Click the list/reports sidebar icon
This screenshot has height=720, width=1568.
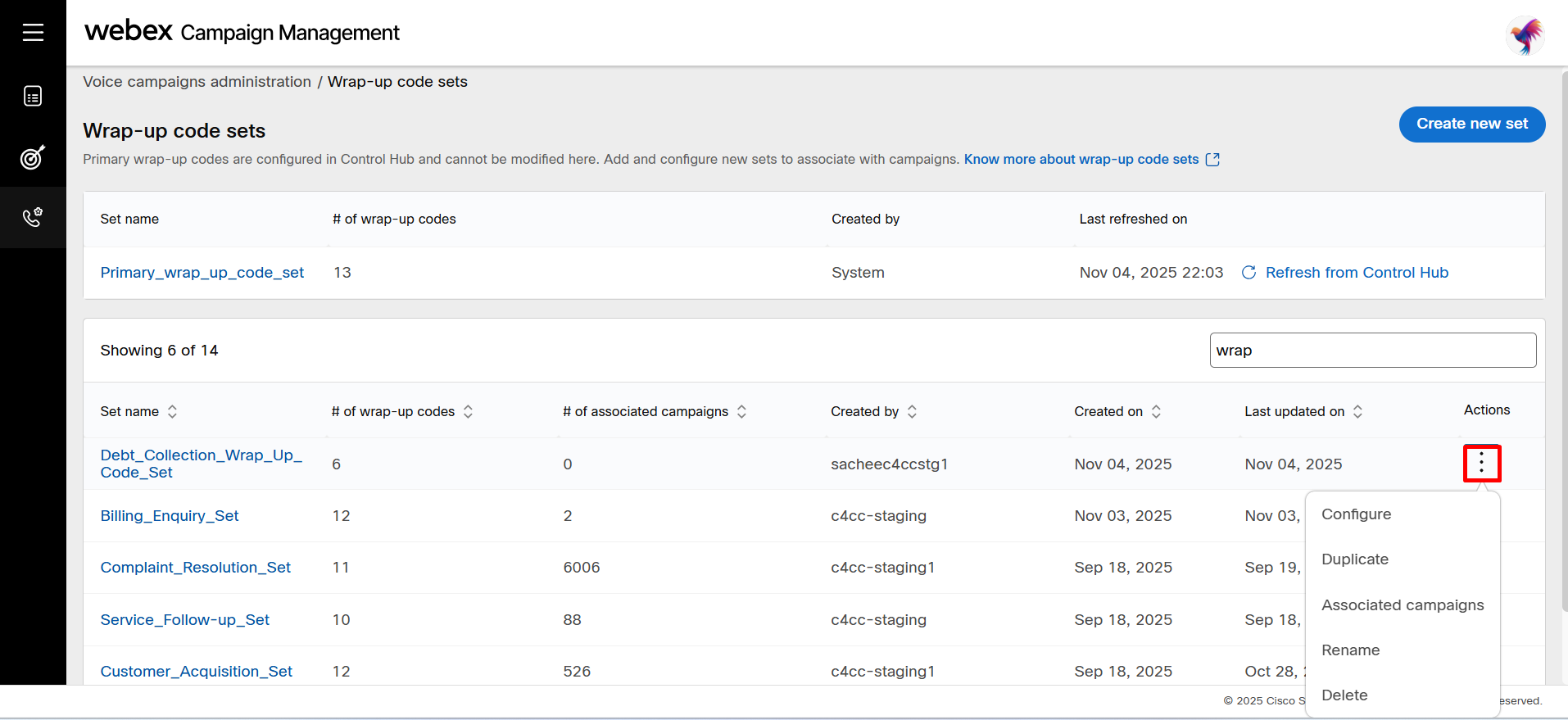pos(33,97)
